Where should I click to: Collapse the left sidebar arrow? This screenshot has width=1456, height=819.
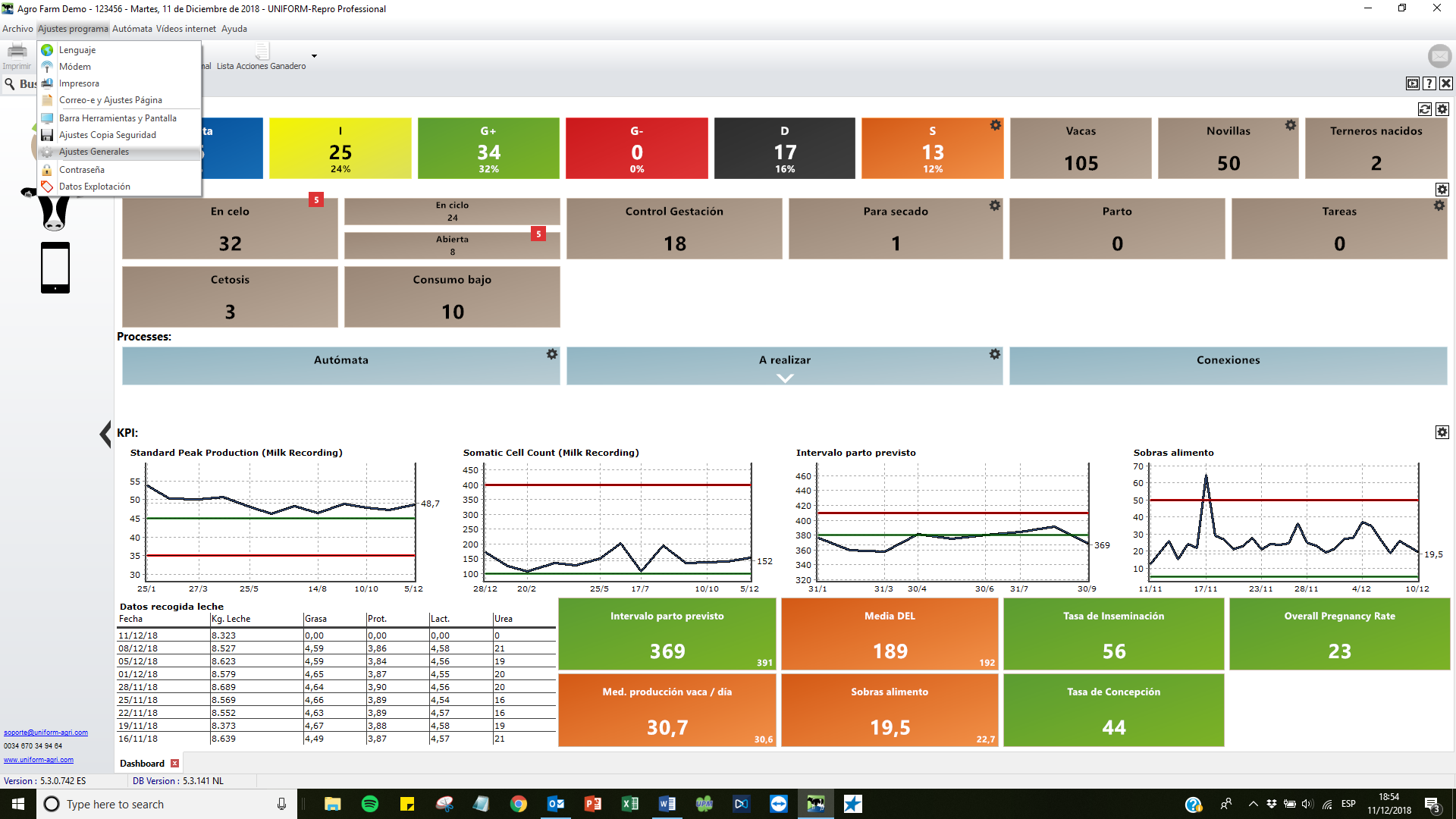105,434
